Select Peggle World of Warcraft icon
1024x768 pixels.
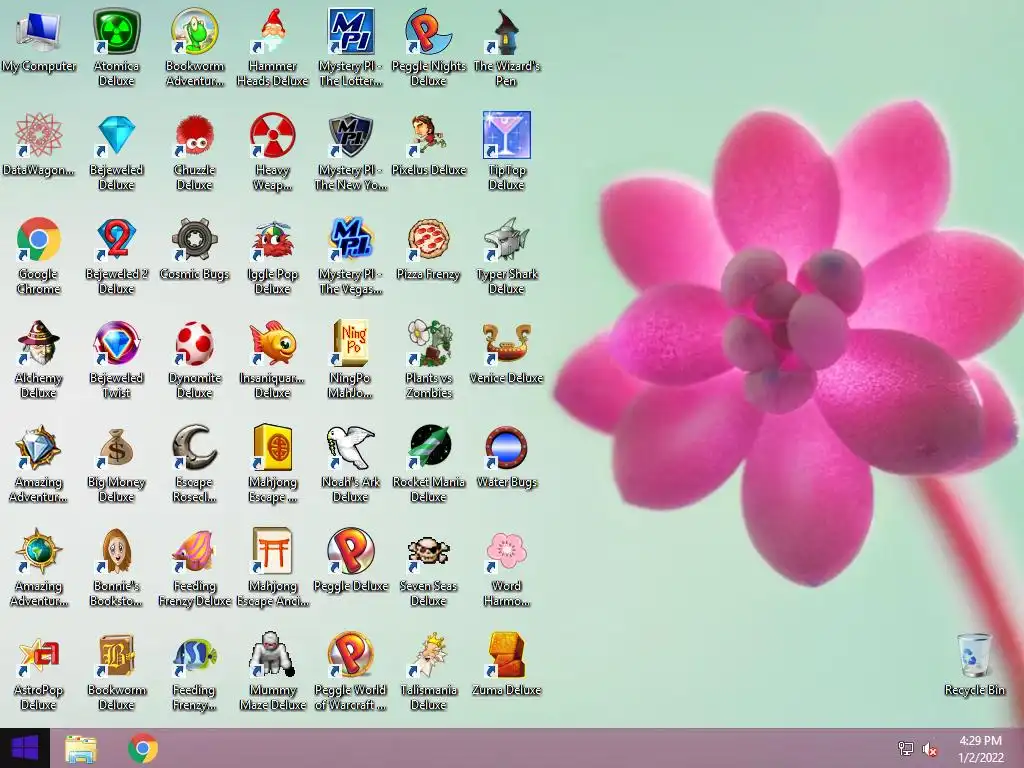click(x=351, y=655)
